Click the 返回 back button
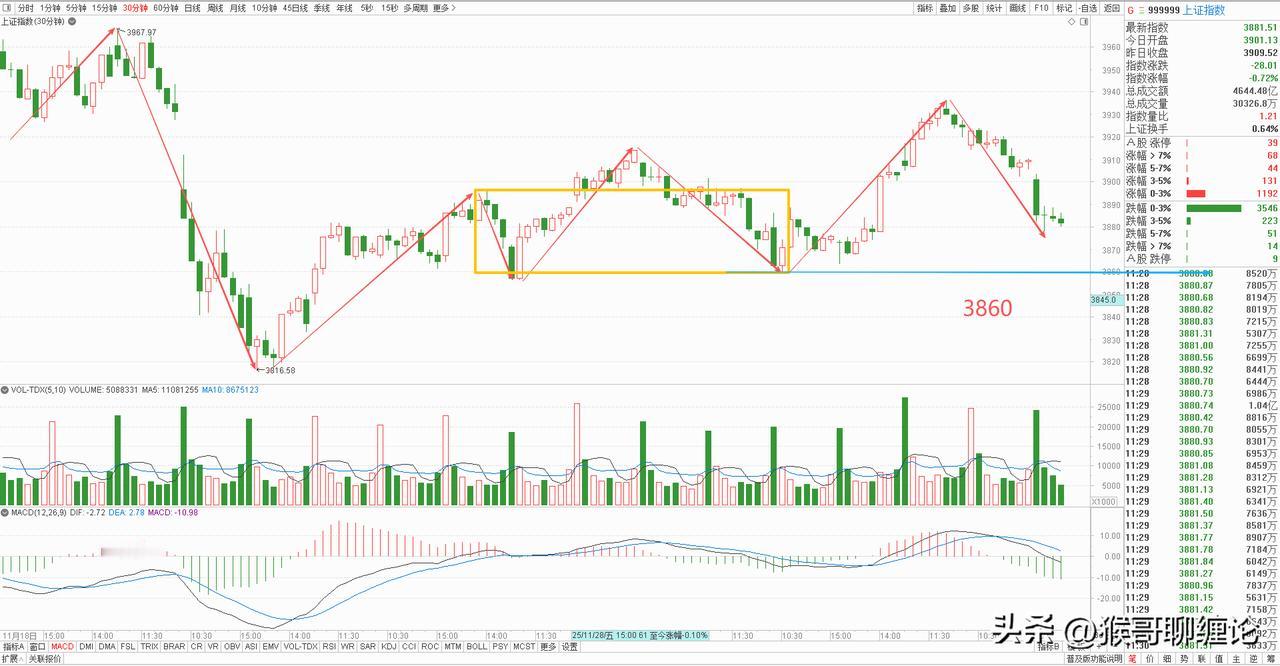Viewport: 1280px width, 666px height. [1112, 8]
